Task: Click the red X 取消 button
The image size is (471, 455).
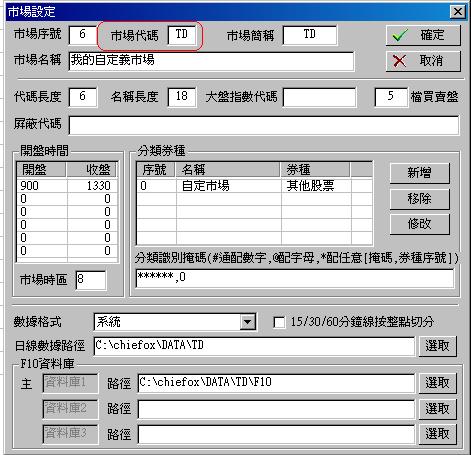Action: (x=423, y=61)
